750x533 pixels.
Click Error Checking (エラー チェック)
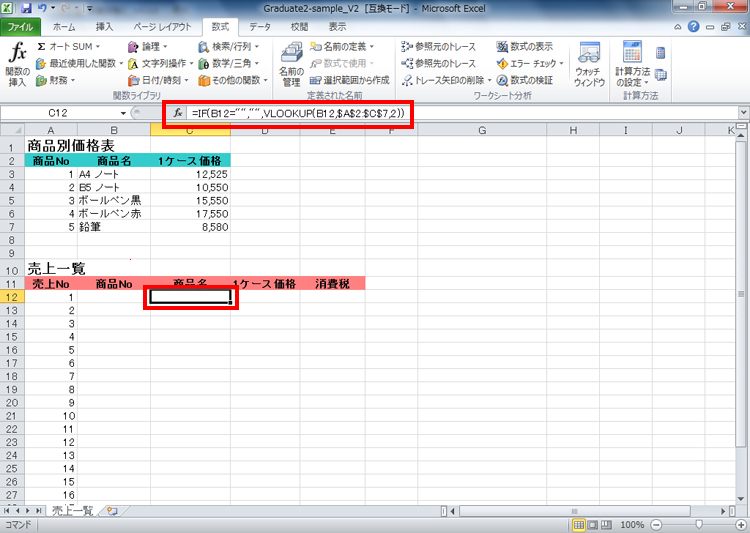click(x=530, y=63)
